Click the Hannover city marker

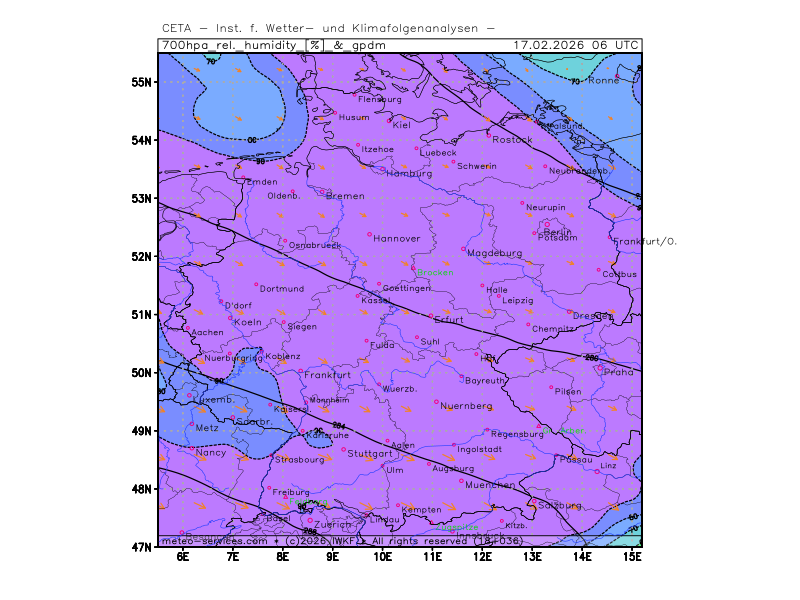click(370, 234)
